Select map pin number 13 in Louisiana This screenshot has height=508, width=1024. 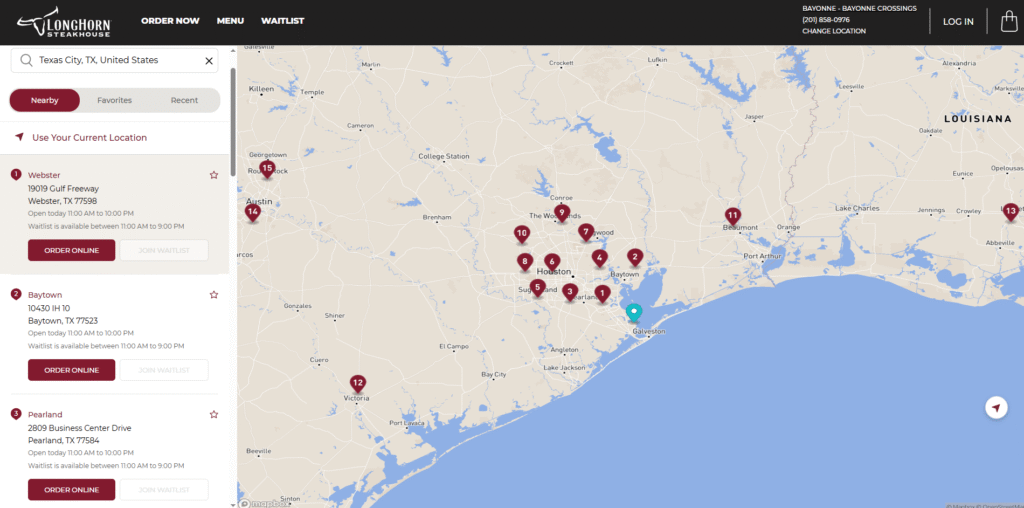click(x=1010, y=212)
